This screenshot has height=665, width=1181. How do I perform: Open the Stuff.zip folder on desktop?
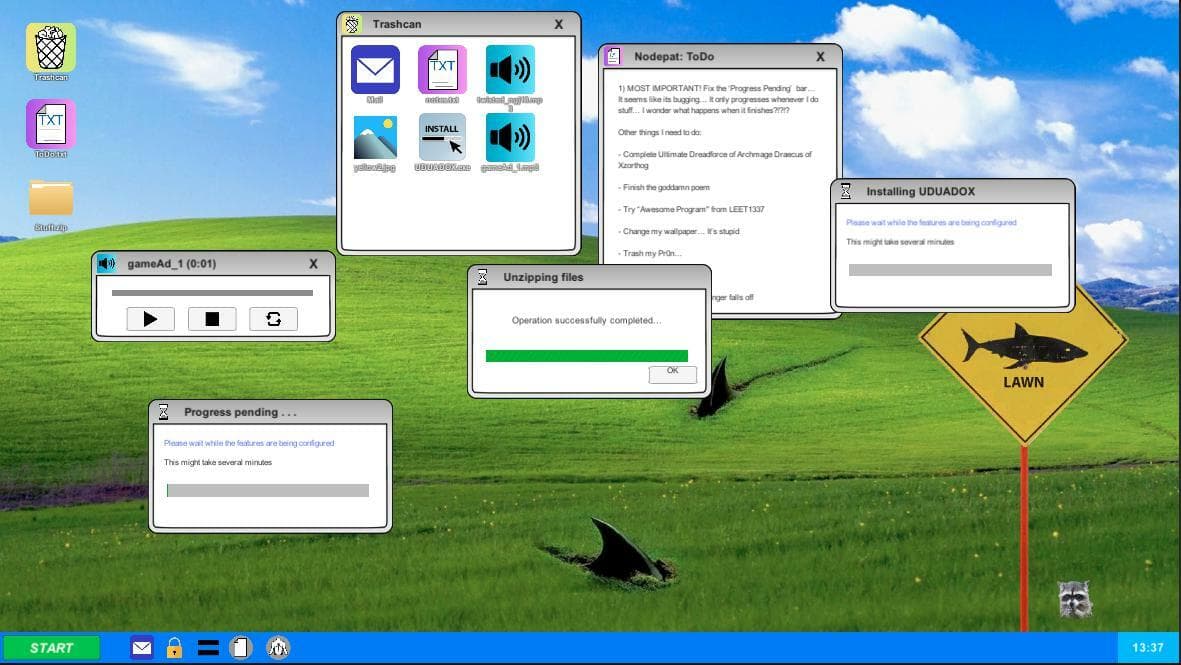pos(50,198)
